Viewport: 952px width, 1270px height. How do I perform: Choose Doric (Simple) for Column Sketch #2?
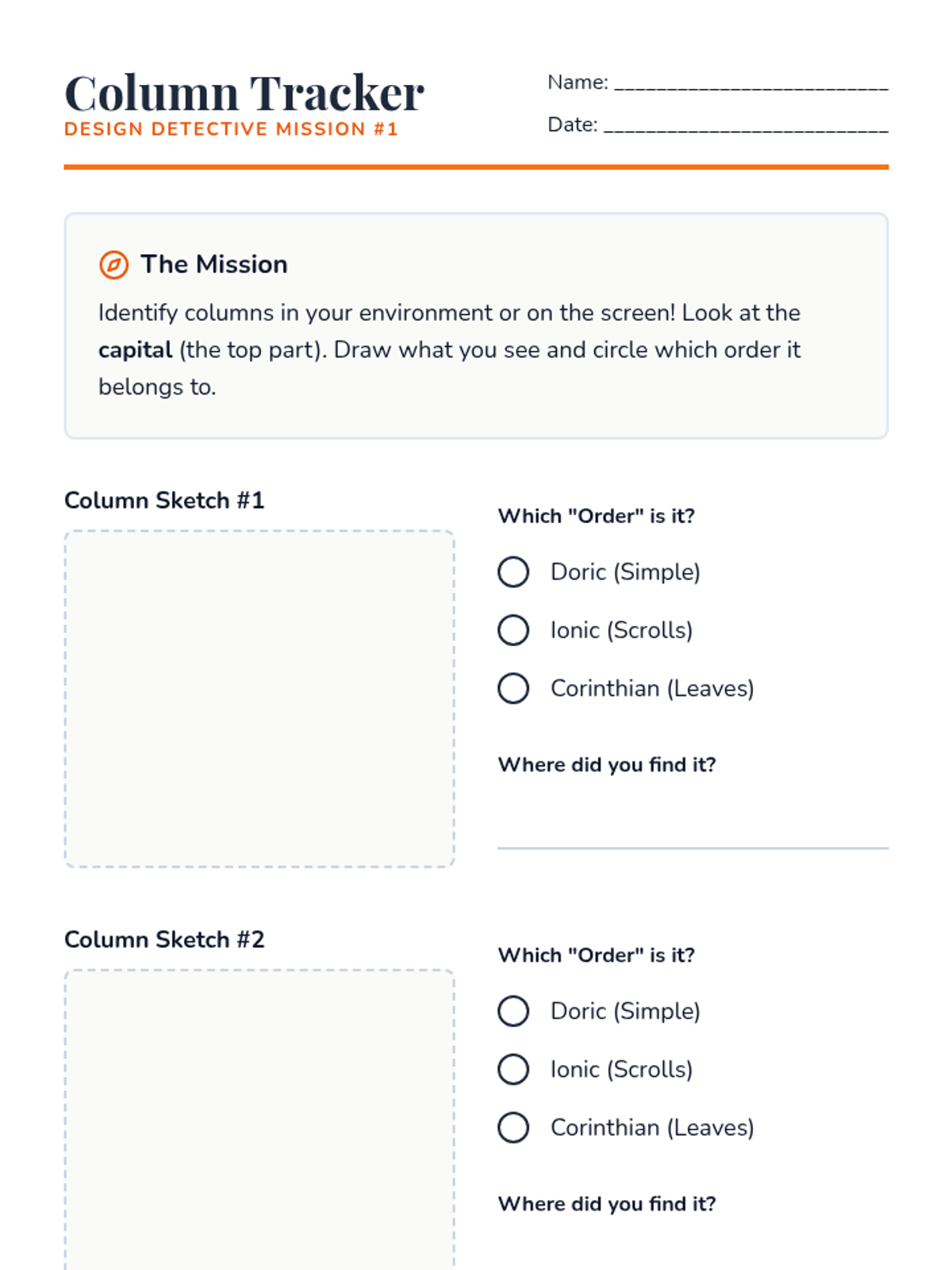[513, 1011]
